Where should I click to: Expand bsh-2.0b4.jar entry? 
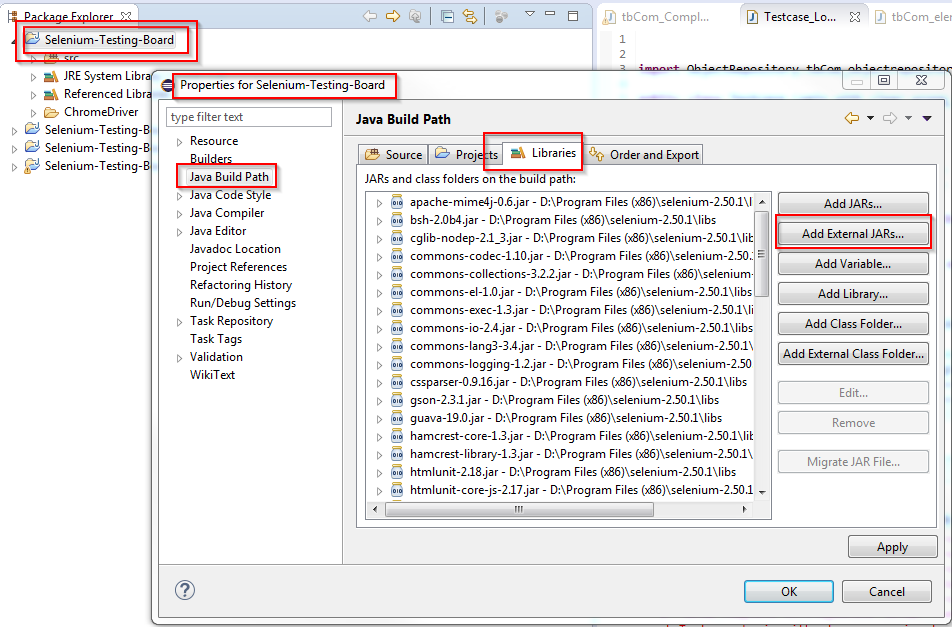[x=379, y=221]
